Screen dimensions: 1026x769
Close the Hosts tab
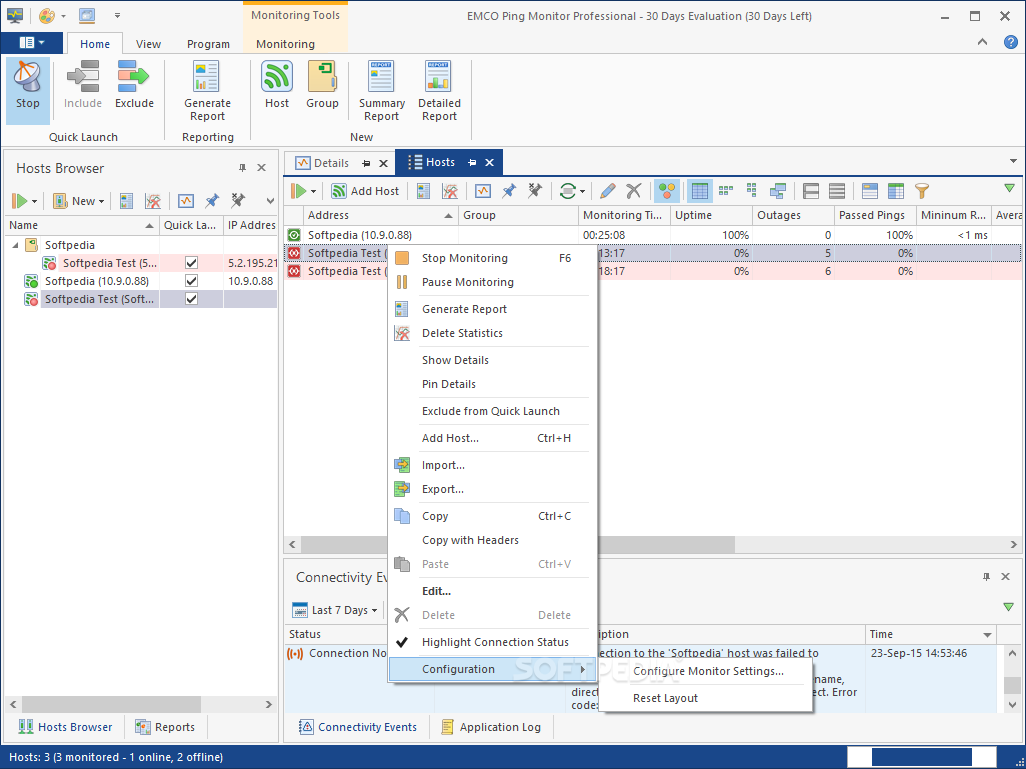[489, 163]
